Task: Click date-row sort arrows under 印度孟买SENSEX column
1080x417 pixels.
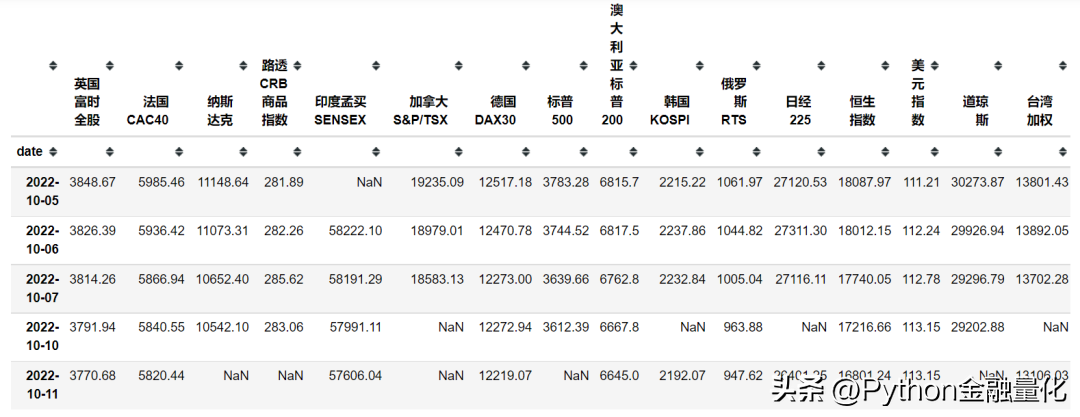Action: coord(376,151)
